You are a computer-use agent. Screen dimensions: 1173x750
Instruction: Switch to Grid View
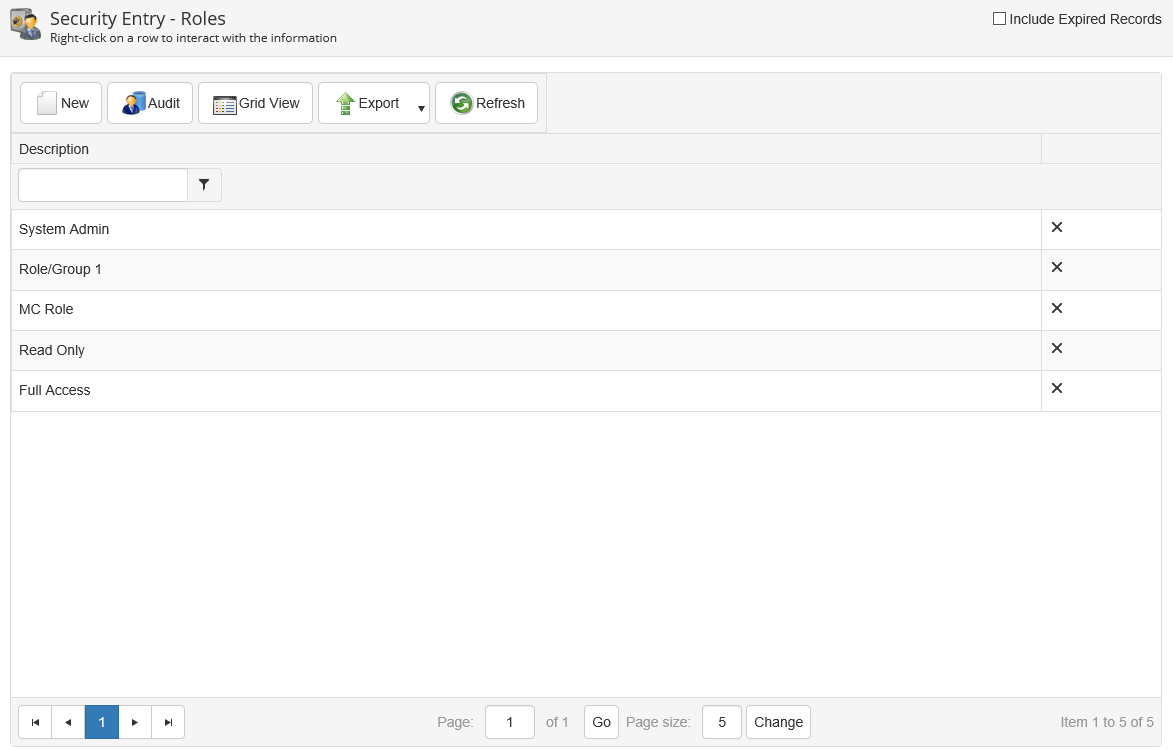point(255,103)
